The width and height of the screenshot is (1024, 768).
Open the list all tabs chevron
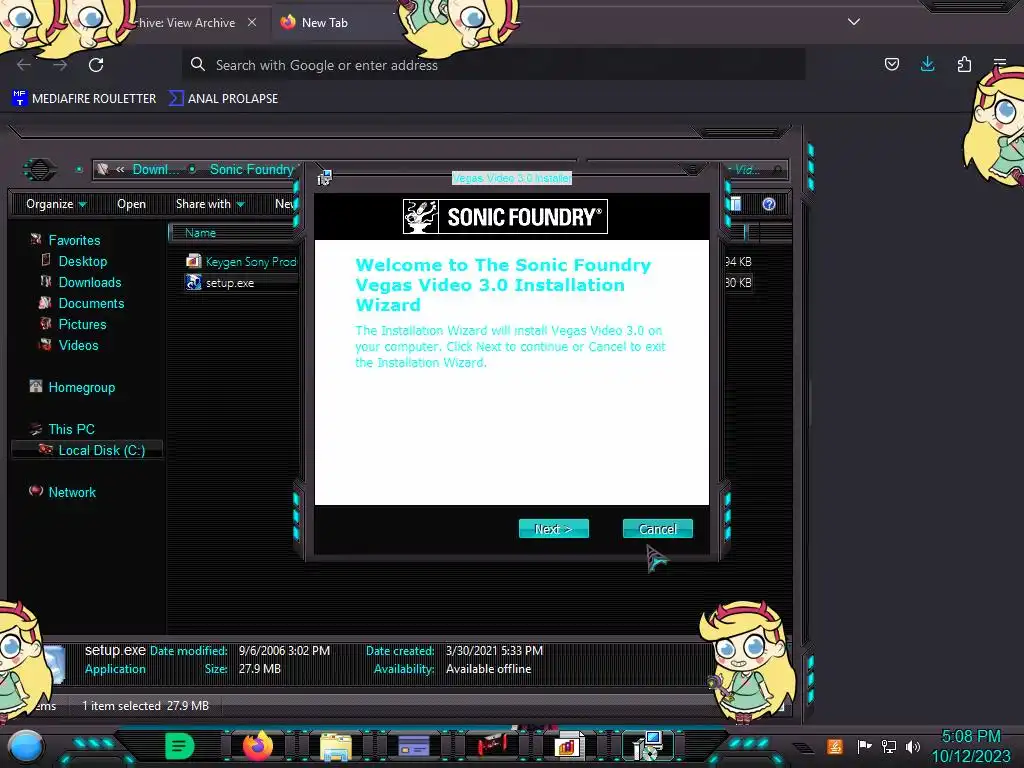[854, 22]
